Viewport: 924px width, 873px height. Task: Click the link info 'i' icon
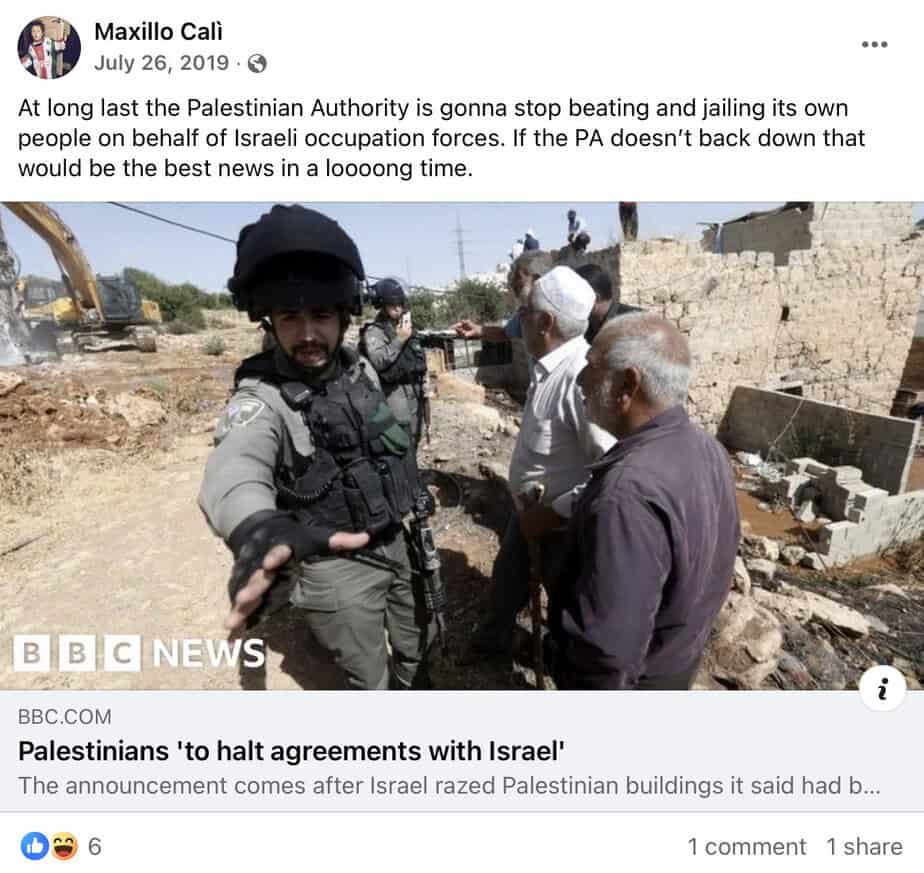pos(882,688)
